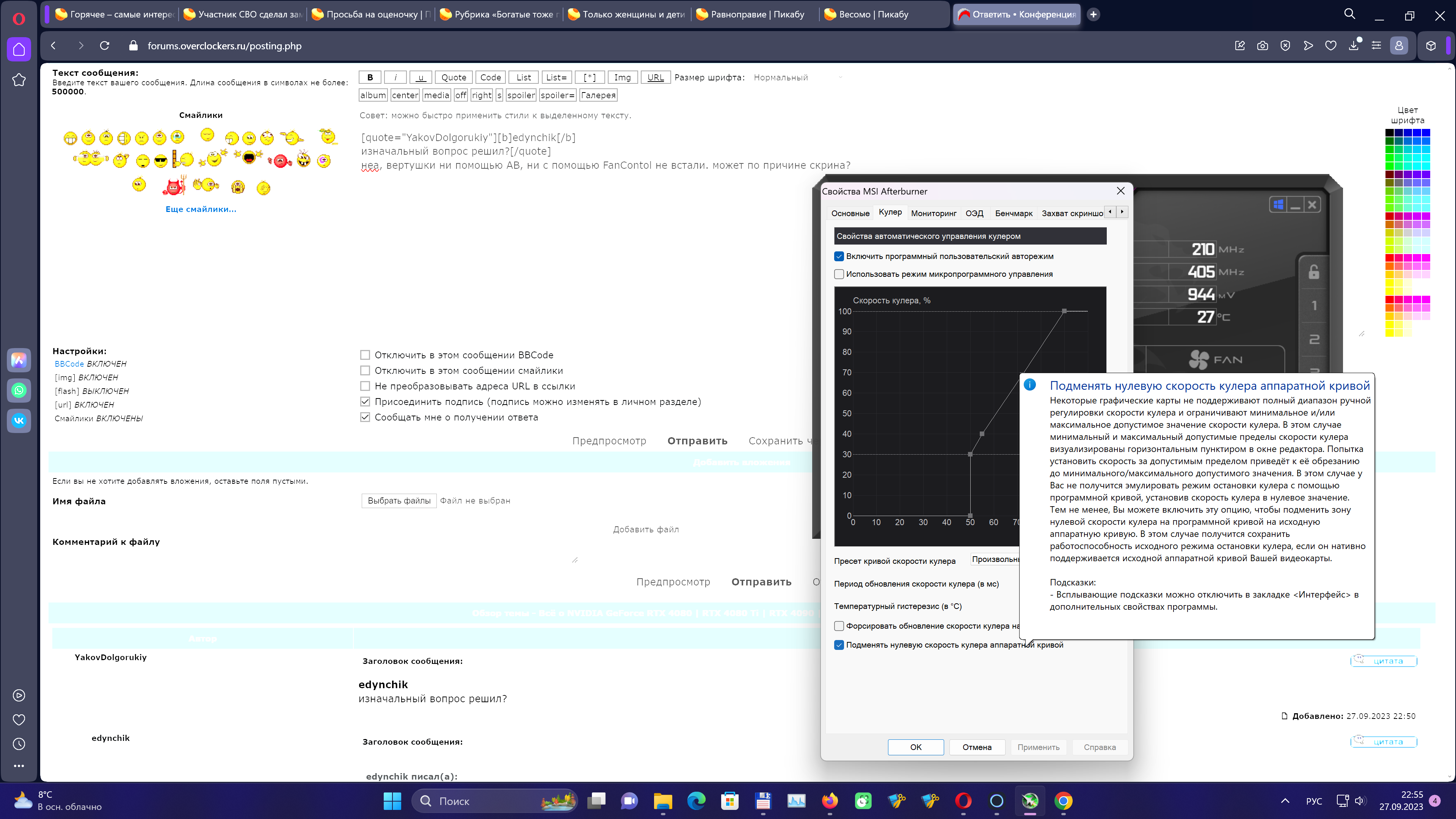Switch to the Мониторинг tab

(x=933, y=213)
